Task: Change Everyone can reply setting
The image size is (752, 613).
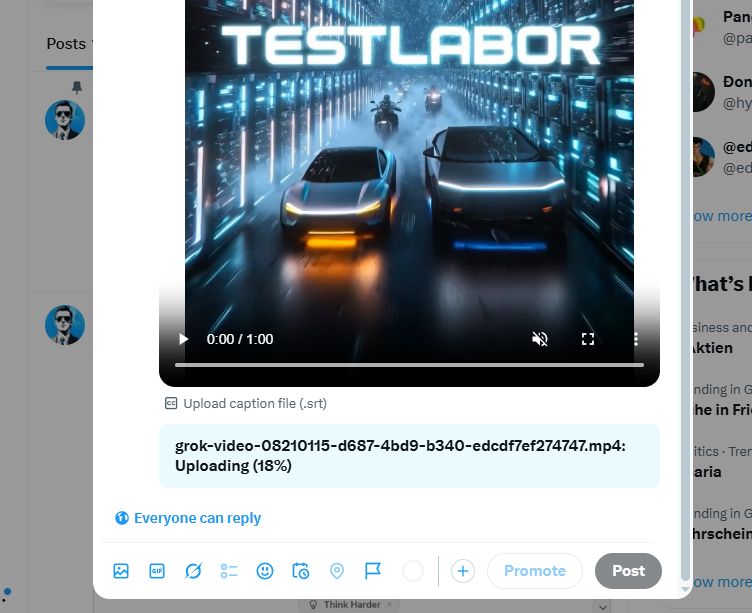Action: pyautogui.click(x=188, y=518)
